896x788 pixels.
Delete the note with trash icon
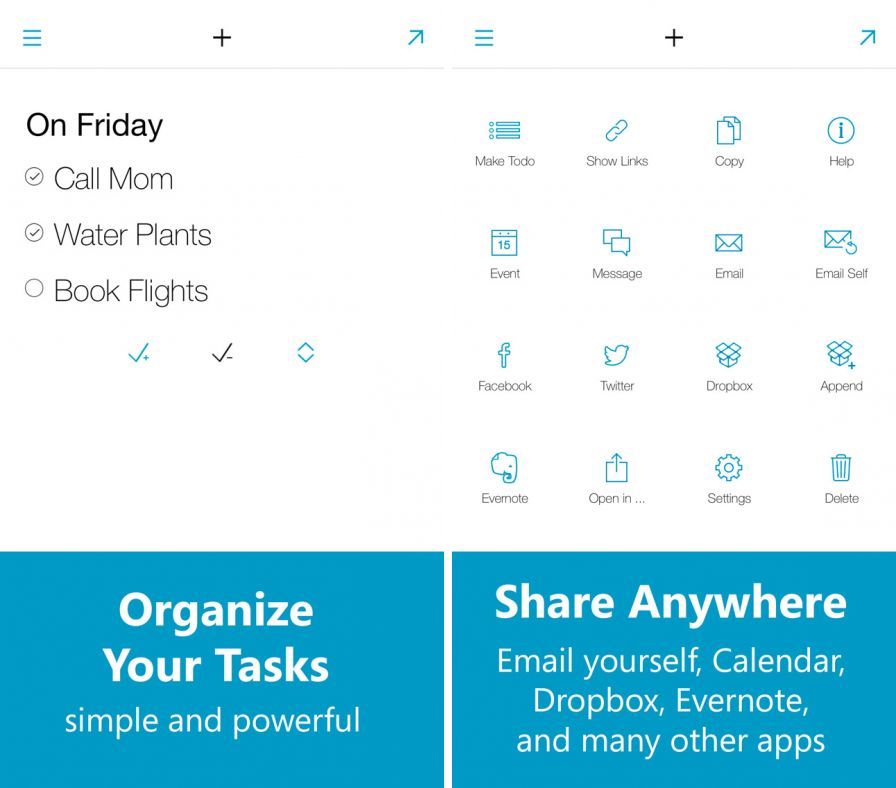[841, 467]
